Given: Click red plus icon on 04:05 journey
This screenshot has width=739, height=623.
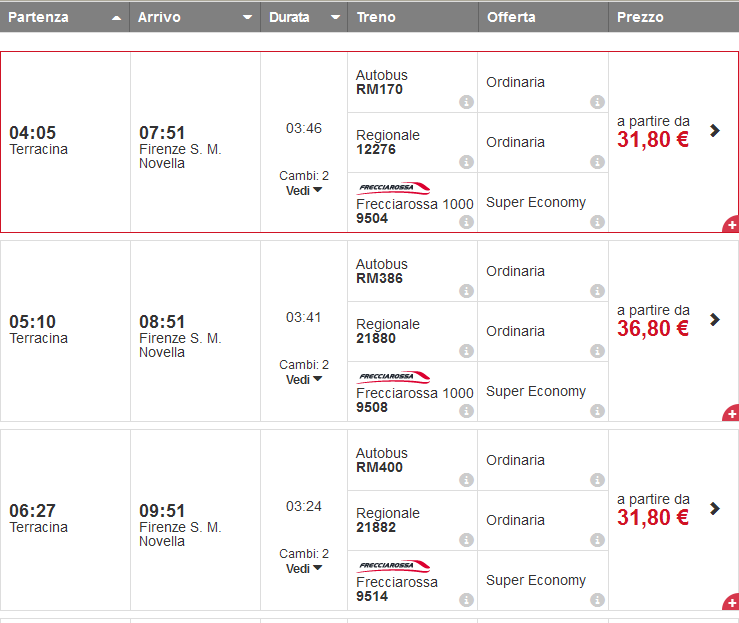Looking at the screenshot, I should (x=731, y=225).
